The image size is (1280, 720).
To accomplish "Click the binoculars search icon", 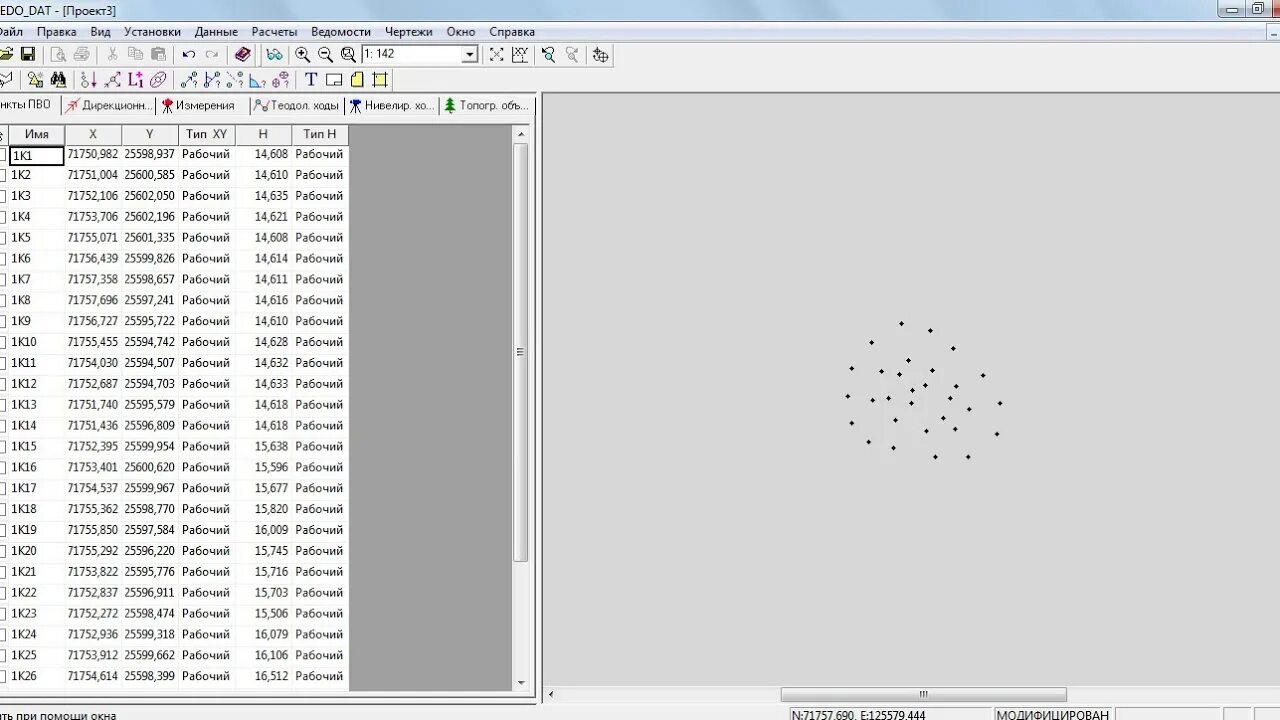I will point(58,79).
